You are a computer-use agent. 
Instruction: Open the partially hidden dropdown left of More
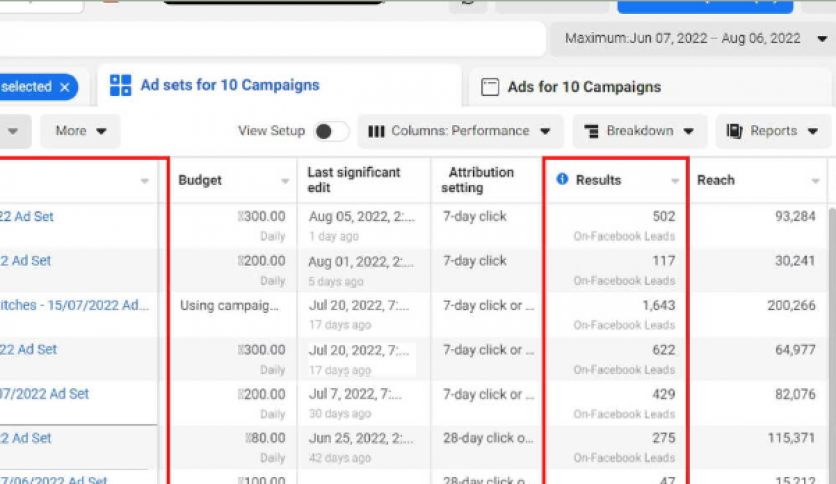point(13,131)
